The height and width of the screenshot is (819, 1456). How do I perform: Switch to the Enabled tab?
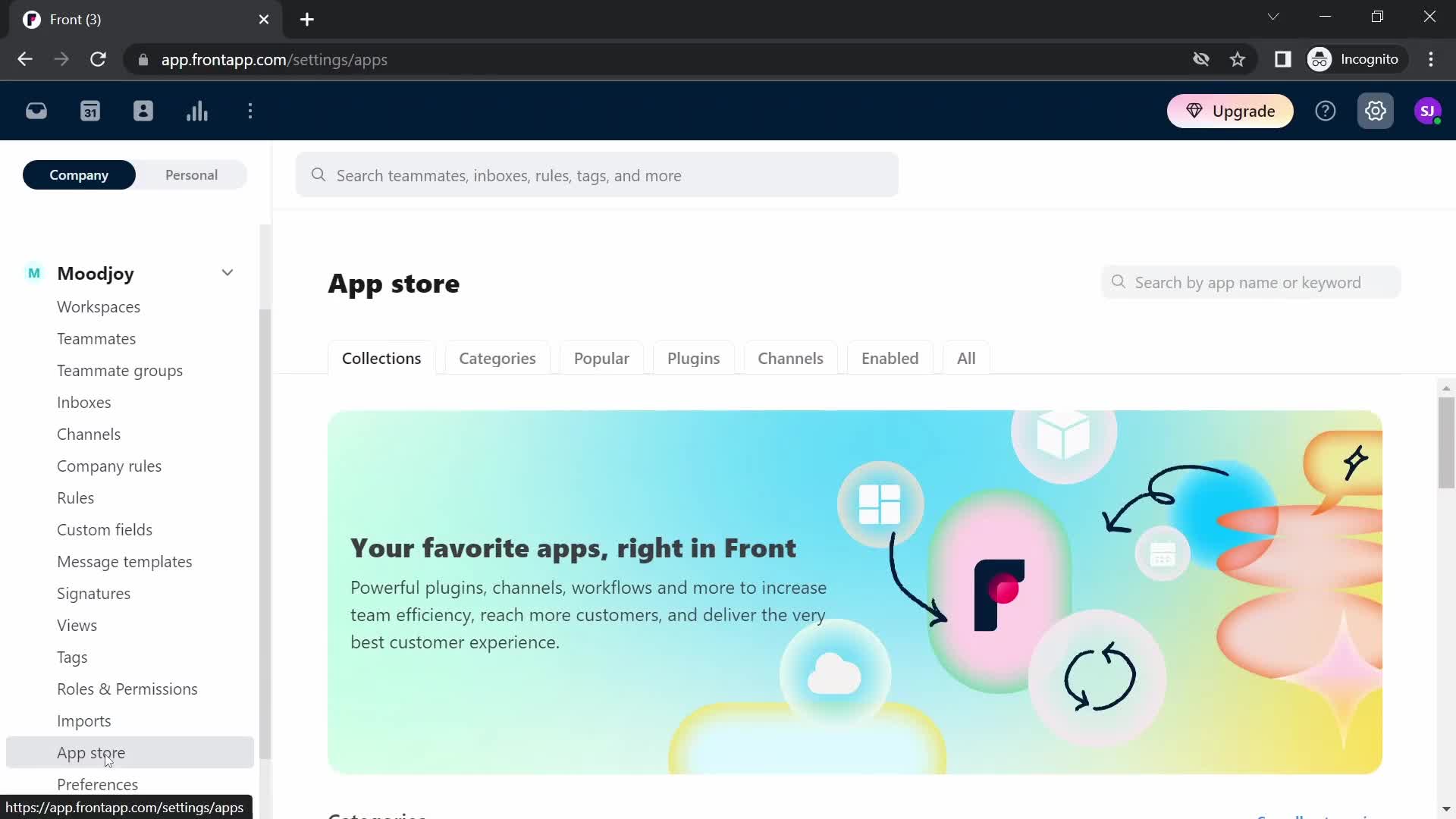890,358
